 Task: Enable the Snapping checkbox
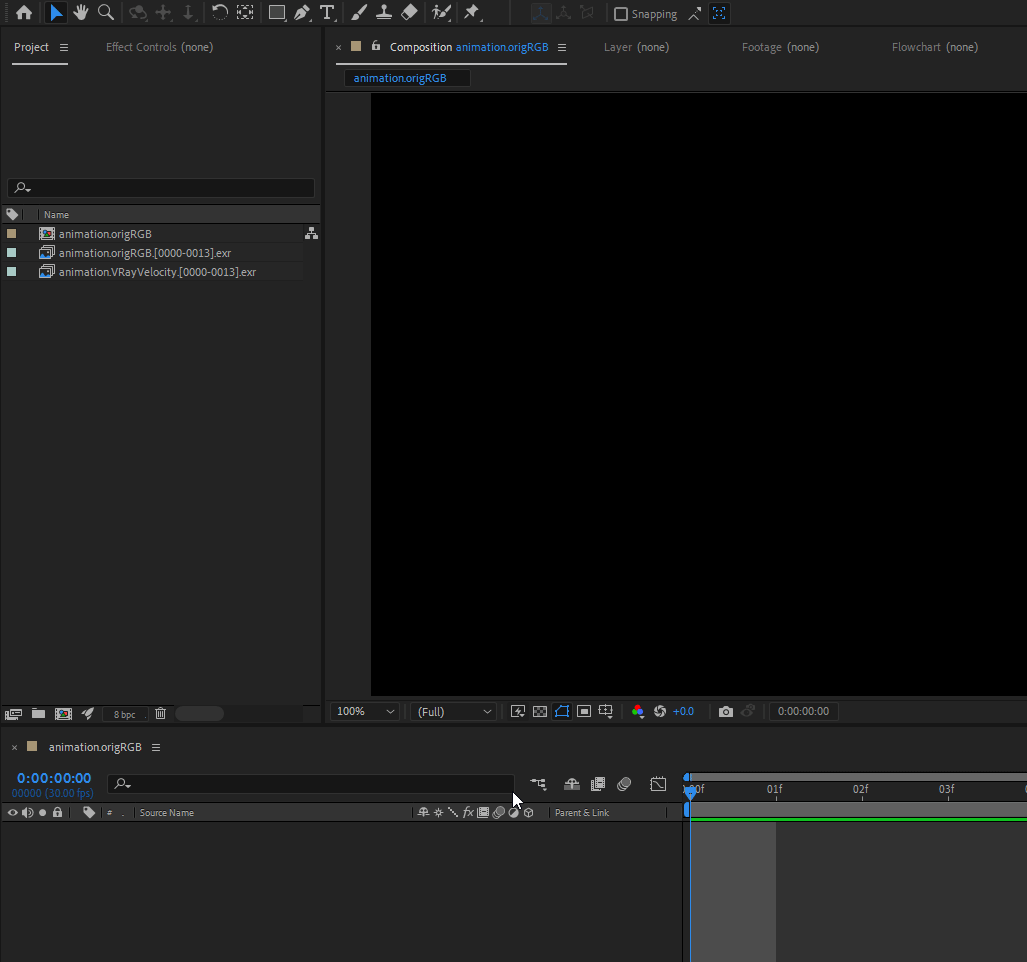pos(621,14)
